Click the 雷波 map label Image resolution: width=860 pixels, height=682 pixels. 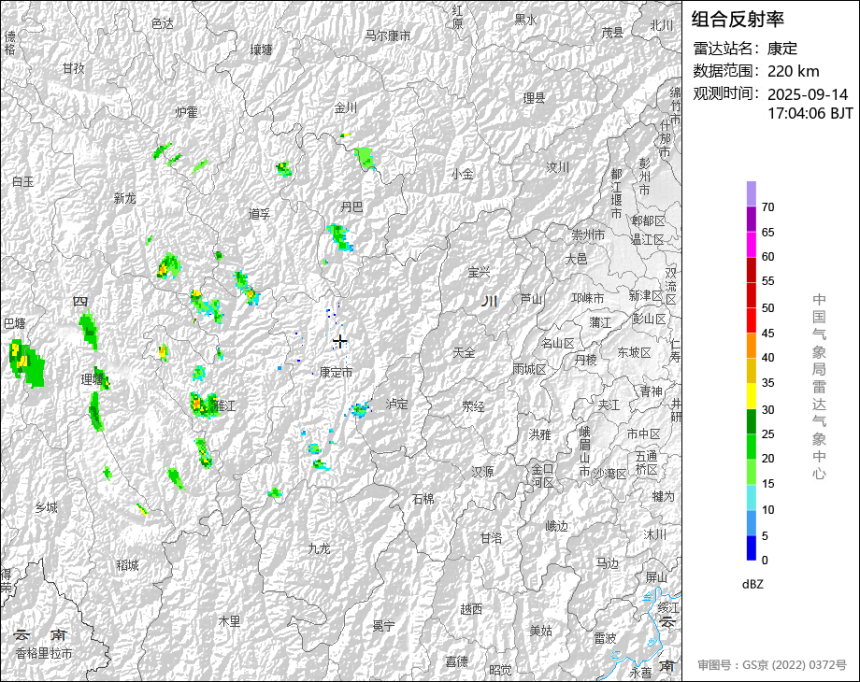[605, 638]
